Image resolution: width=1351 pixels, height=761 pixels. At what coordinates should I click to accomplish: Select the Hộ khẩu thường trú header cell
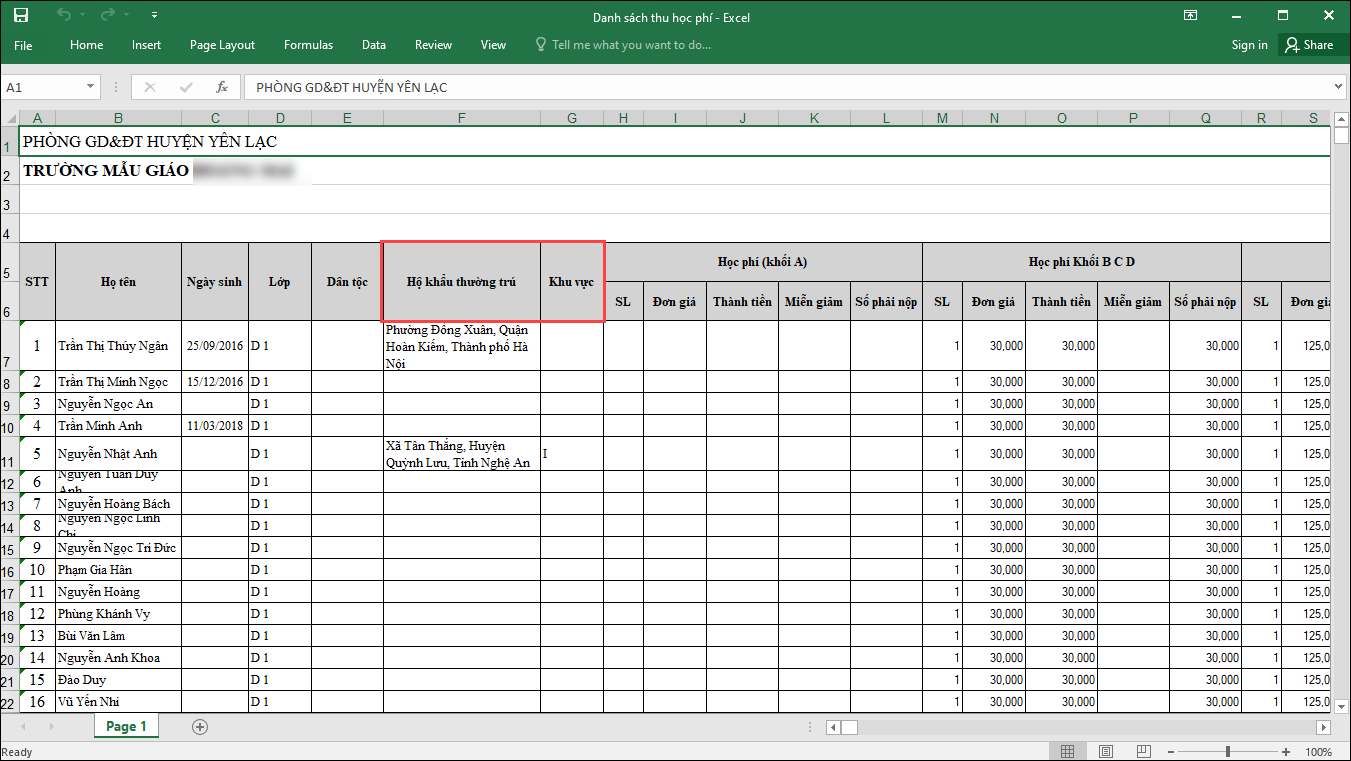pos(461,282)
